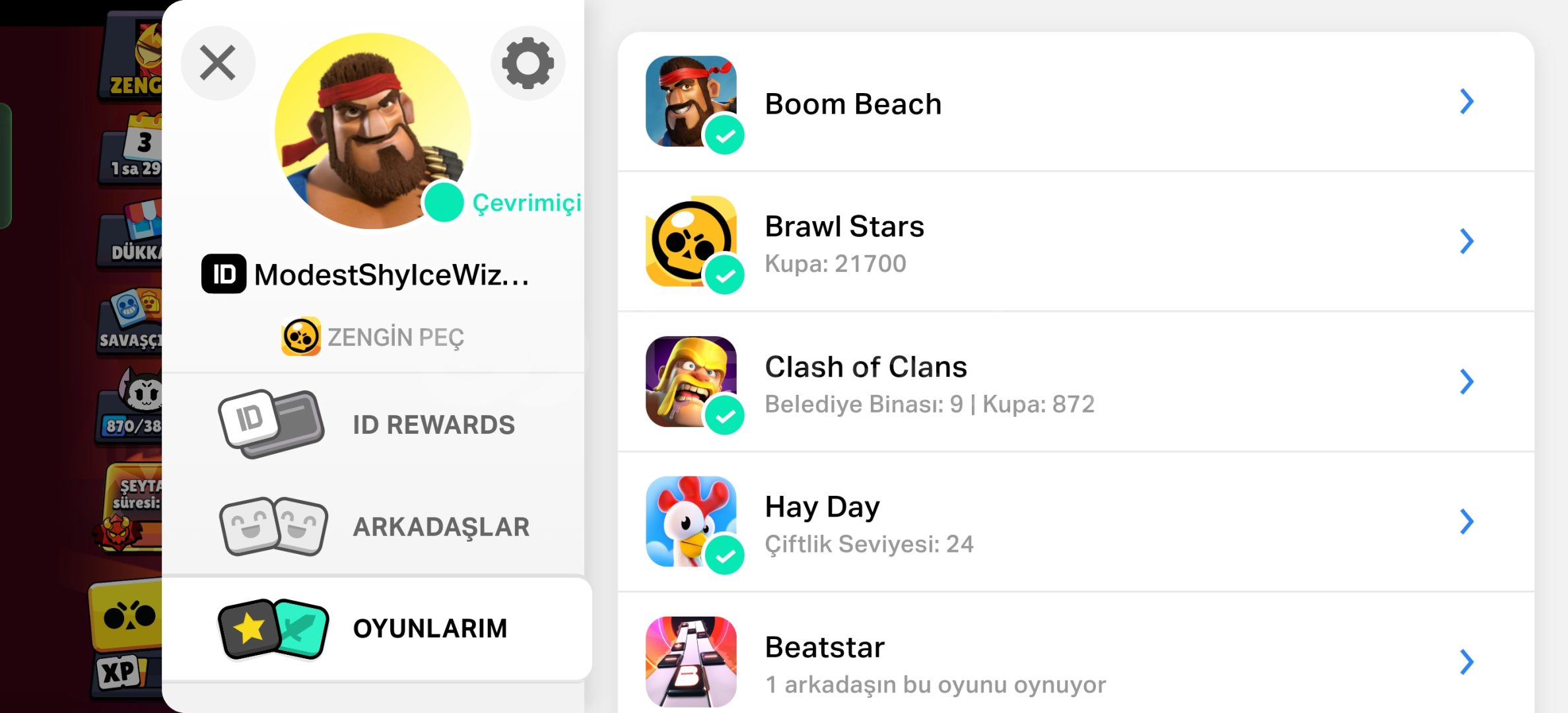The width and height of the screenshot is (1568, 713).
Task: Expand the Brawl Stars row chevron
Action: [1466, 242]
